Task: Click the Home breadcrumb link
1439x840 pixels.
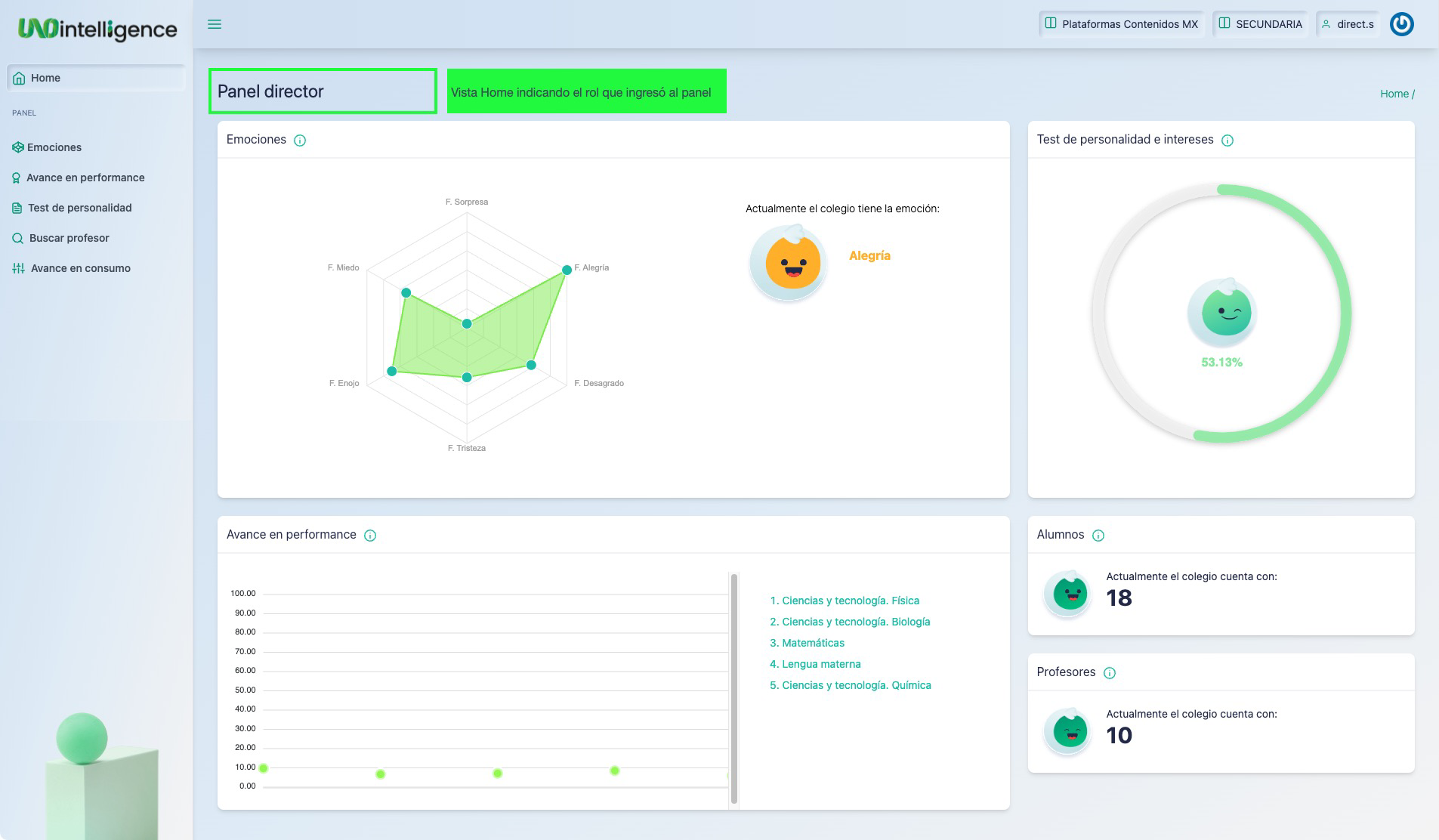Action: click(x=1394, y=94)
